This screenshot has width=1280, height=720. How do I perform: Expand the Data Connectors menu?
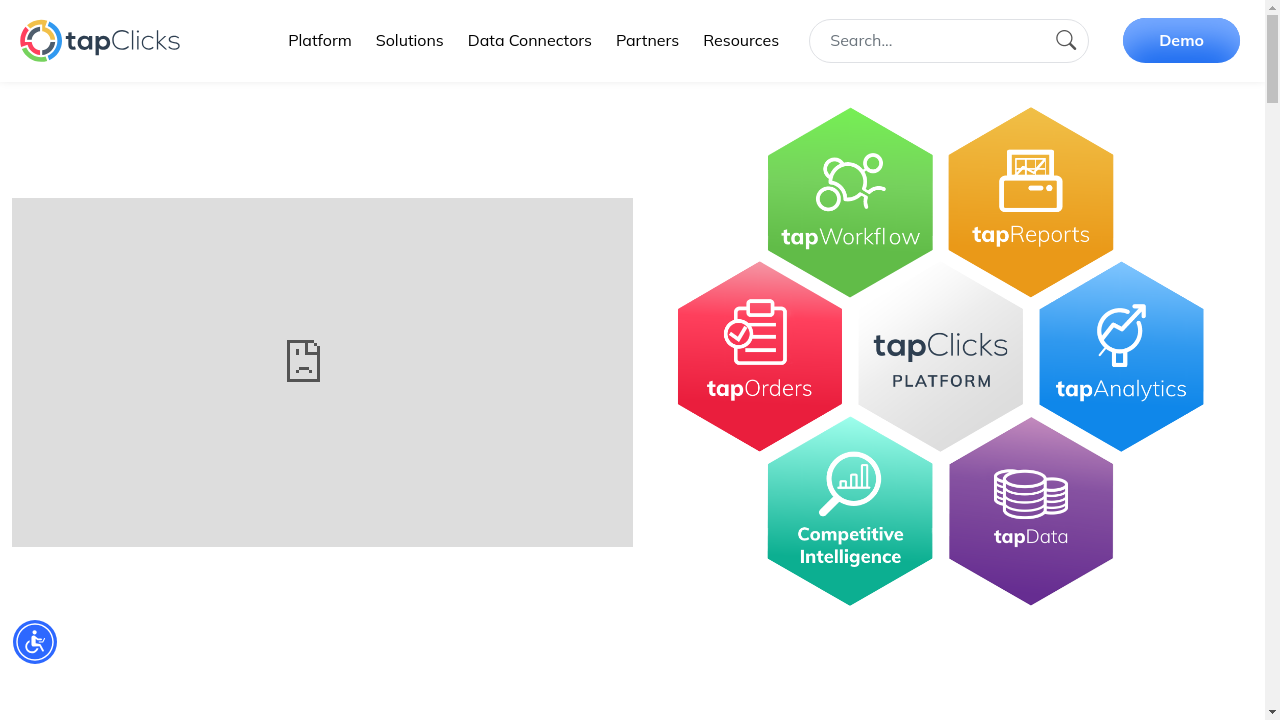[529, 41]
